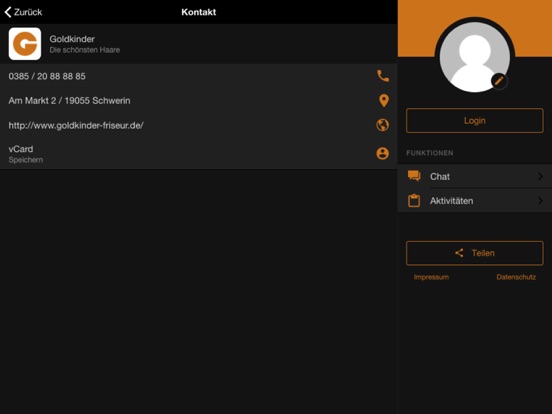The image size is (552, 414).
Task: Share the app via Teilen button
Action: (x=475, y=253)
